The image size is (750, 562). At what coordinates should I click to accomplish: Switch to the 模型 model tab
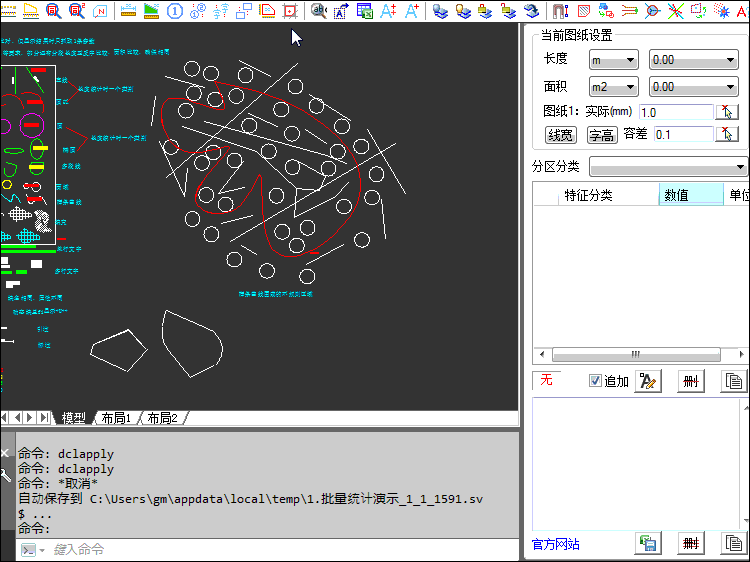[x=73, y=418]
